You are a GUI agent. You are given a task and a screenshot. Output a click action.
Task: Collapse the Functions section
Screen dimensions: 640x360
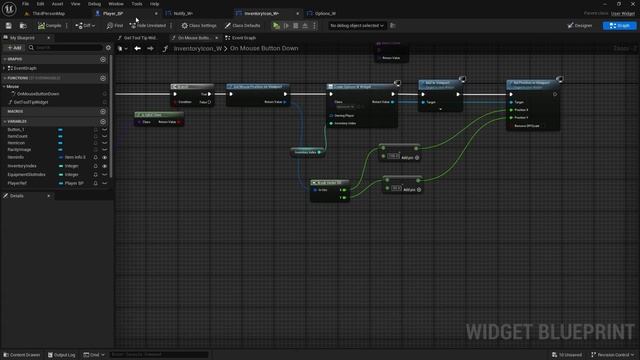tap(5, 78)
